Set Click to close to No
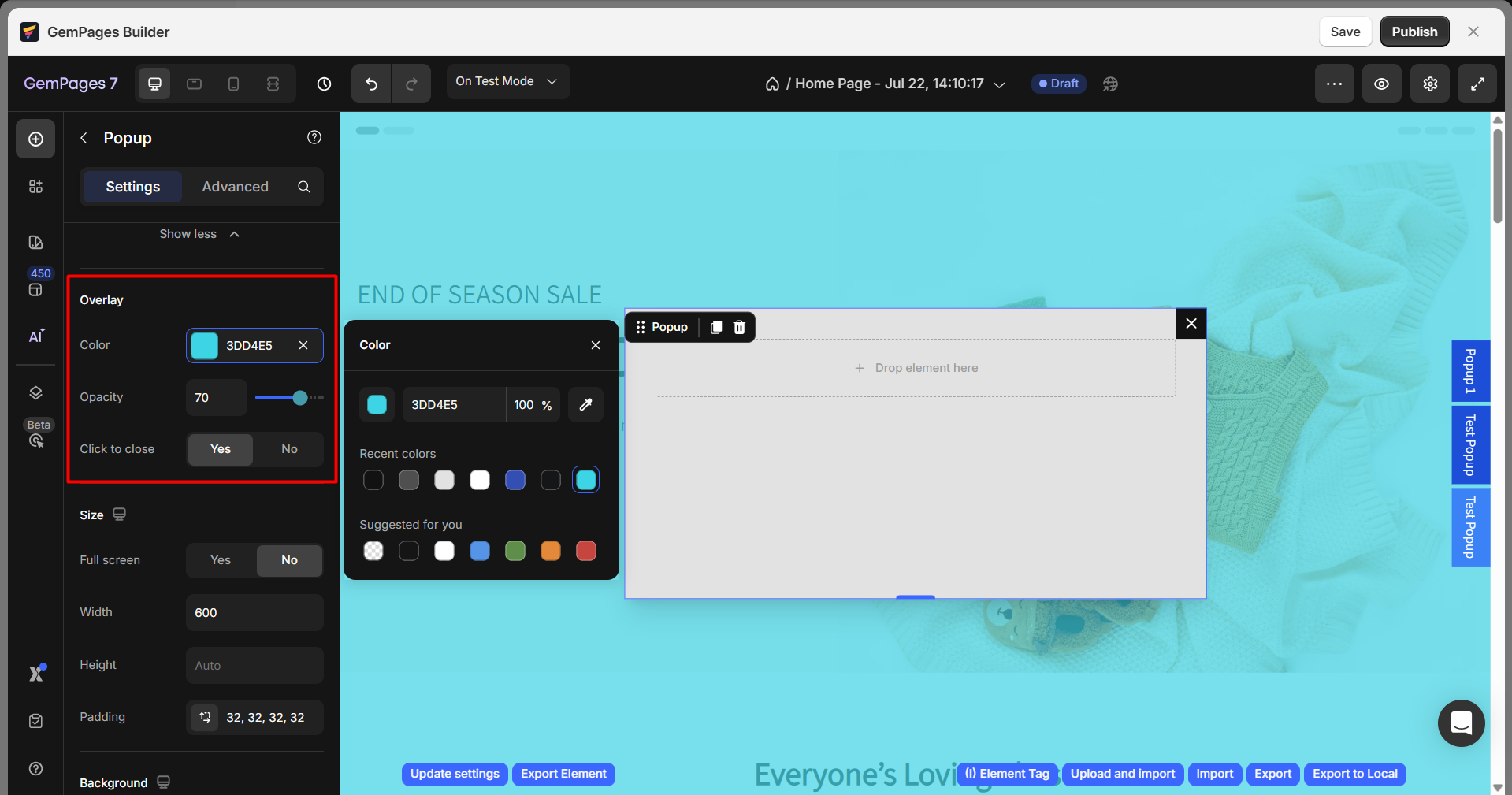 pyautogui.click(x=289, y=449)
